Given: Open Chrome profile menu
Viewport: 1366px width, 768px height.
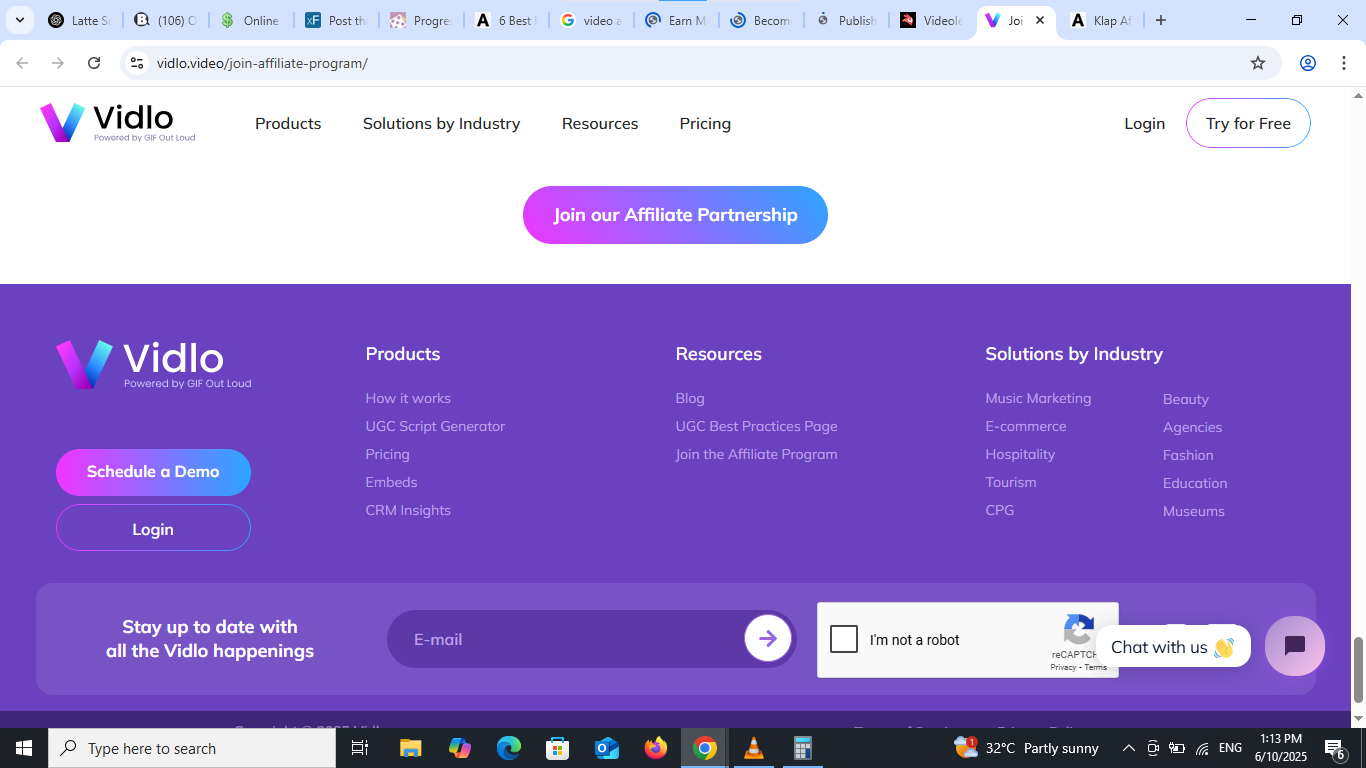Looking at the screenshot, I should point(1308,63).
